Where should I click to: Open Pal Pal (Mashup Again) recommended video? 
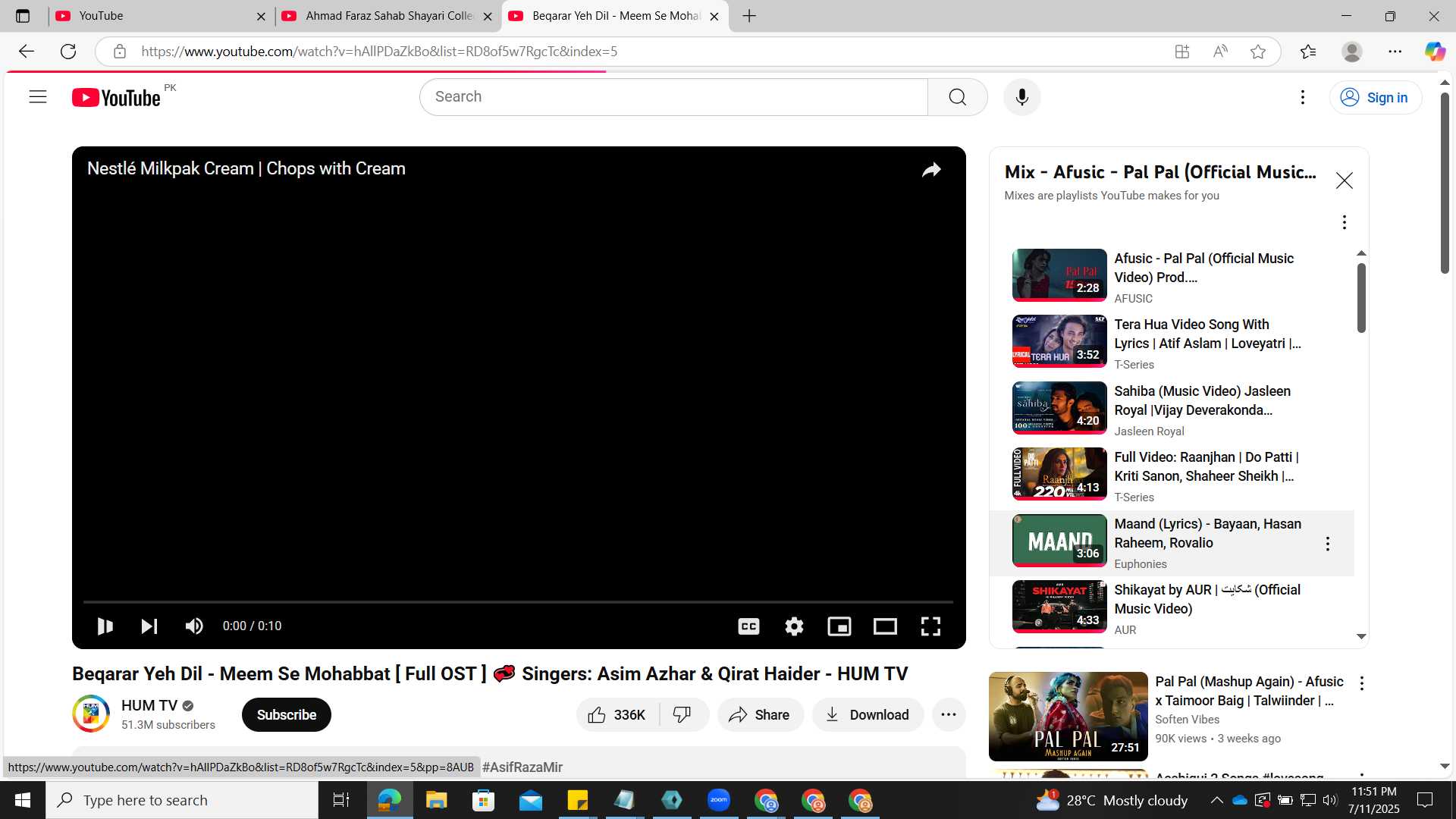pos(1249,691)
